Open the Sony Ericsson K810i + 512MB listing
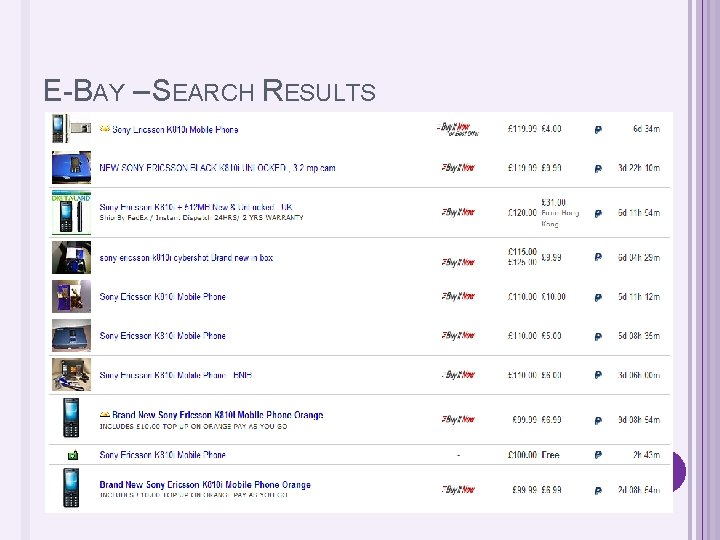 coord(196,207)
